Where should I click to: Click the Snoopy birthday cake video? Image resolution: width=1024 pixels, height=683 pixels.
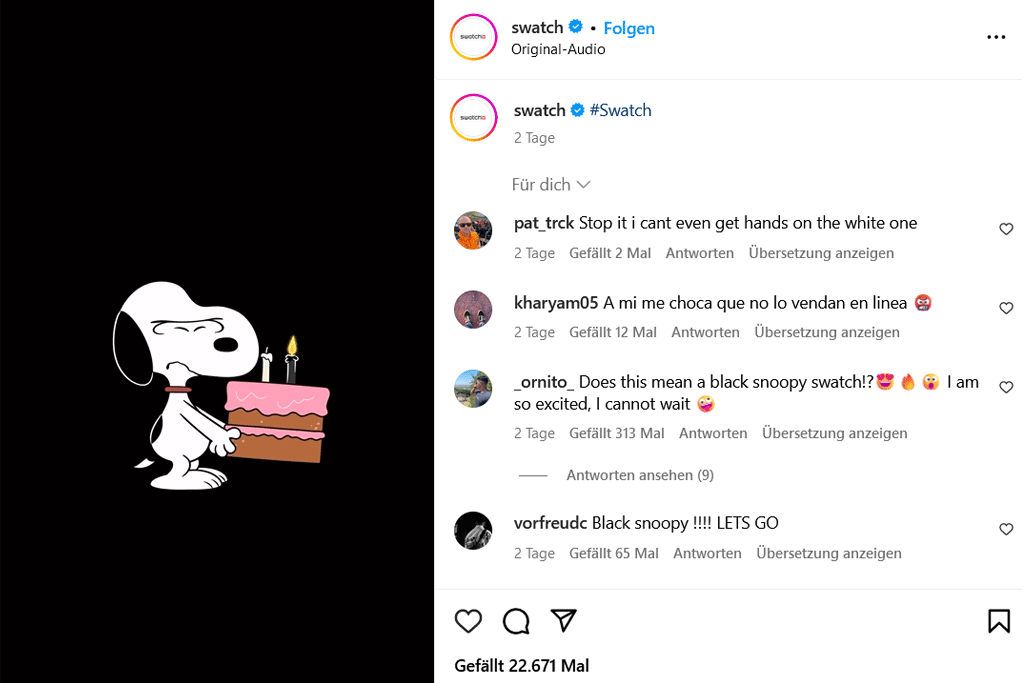tap(217, 341)
